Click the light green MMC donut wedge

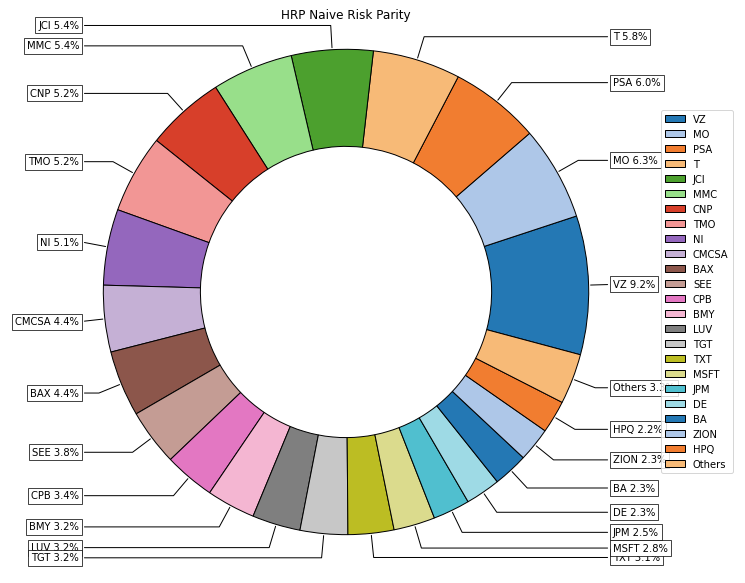pos(266,113)
